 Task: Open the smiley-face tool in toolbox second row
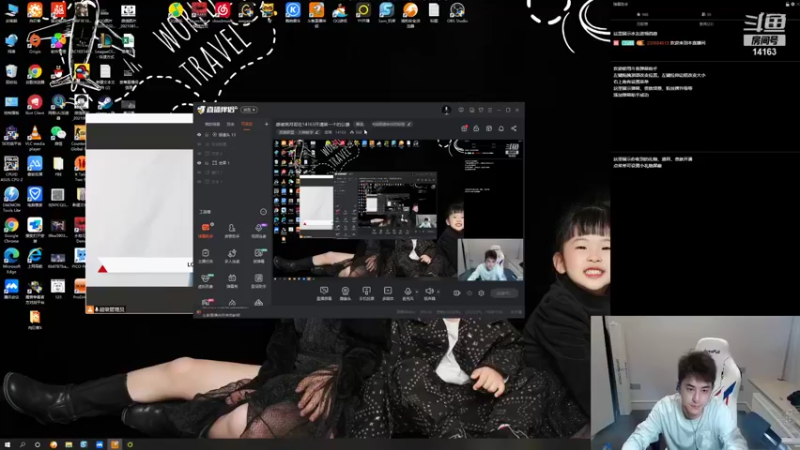[x=206, y=256]
